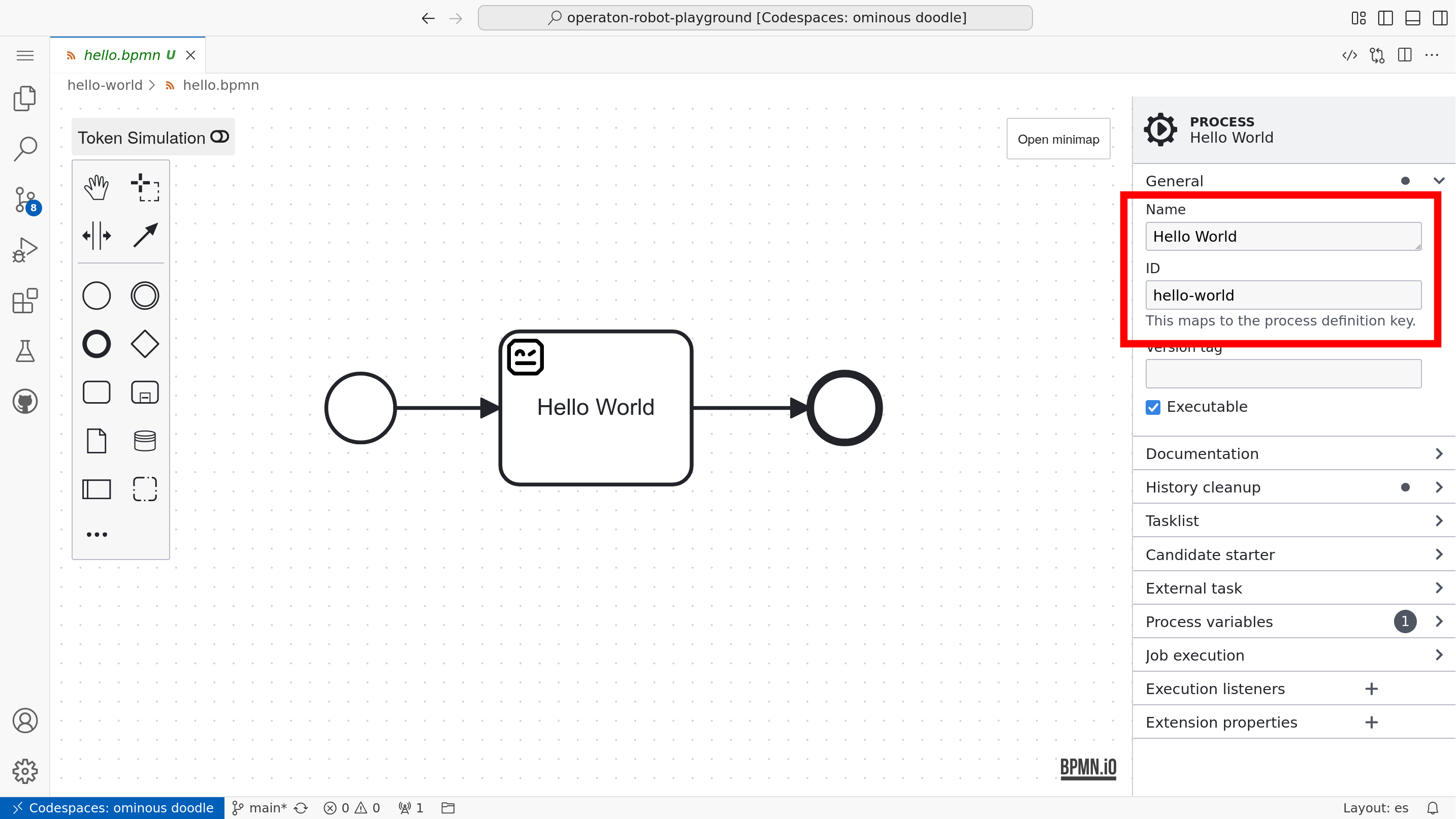Click the ID field containing hello-world
The image size is (1456, 819).
click(1283, 295)
